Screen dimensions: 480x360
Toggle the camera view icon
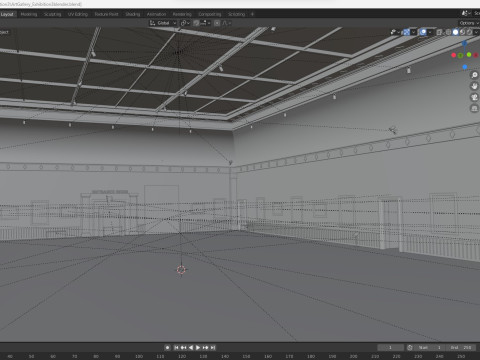click(x=474, y=97)
